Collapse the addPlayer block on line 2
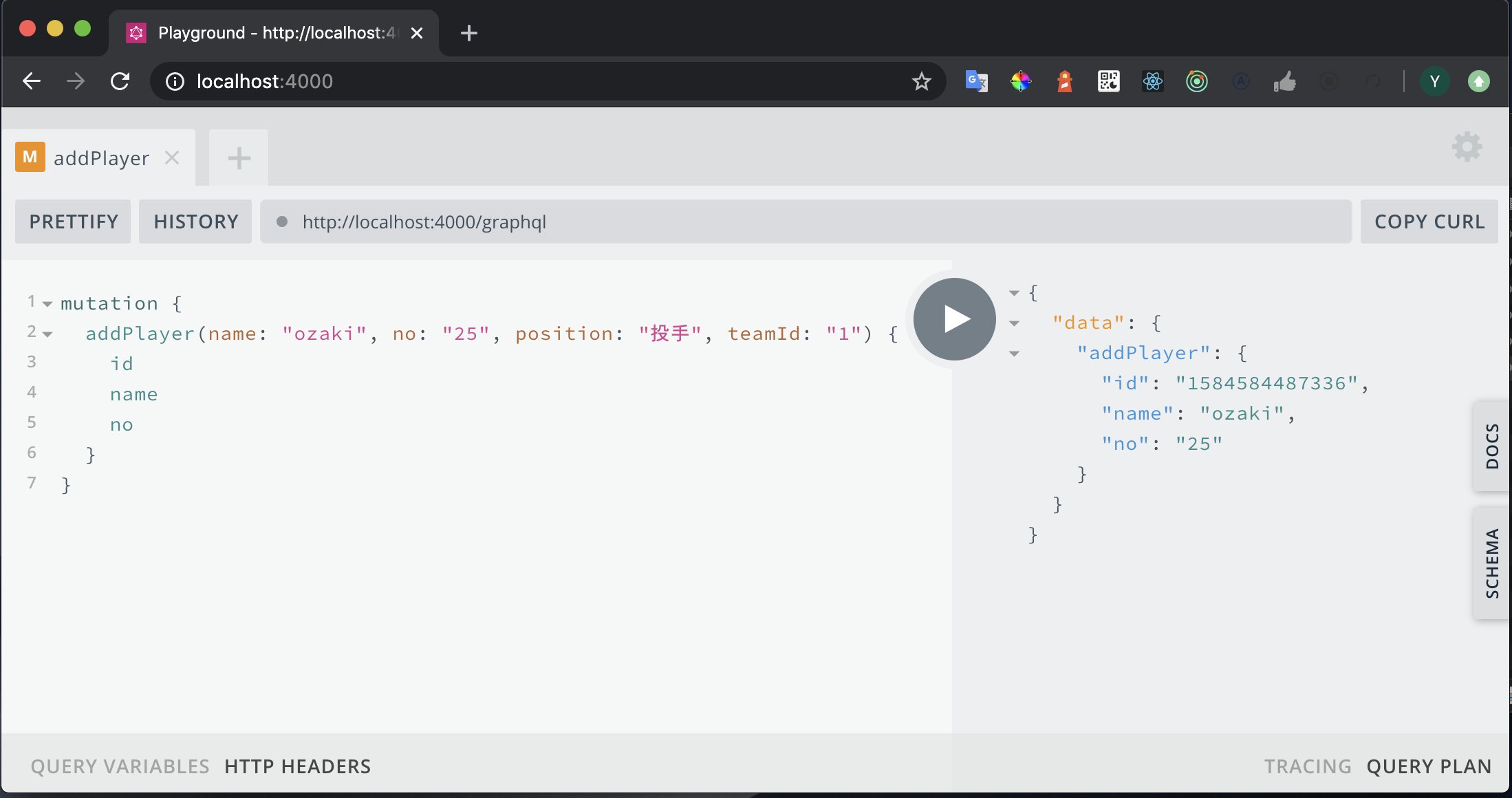The image size is (1512, 798). (x=47, y=334)
